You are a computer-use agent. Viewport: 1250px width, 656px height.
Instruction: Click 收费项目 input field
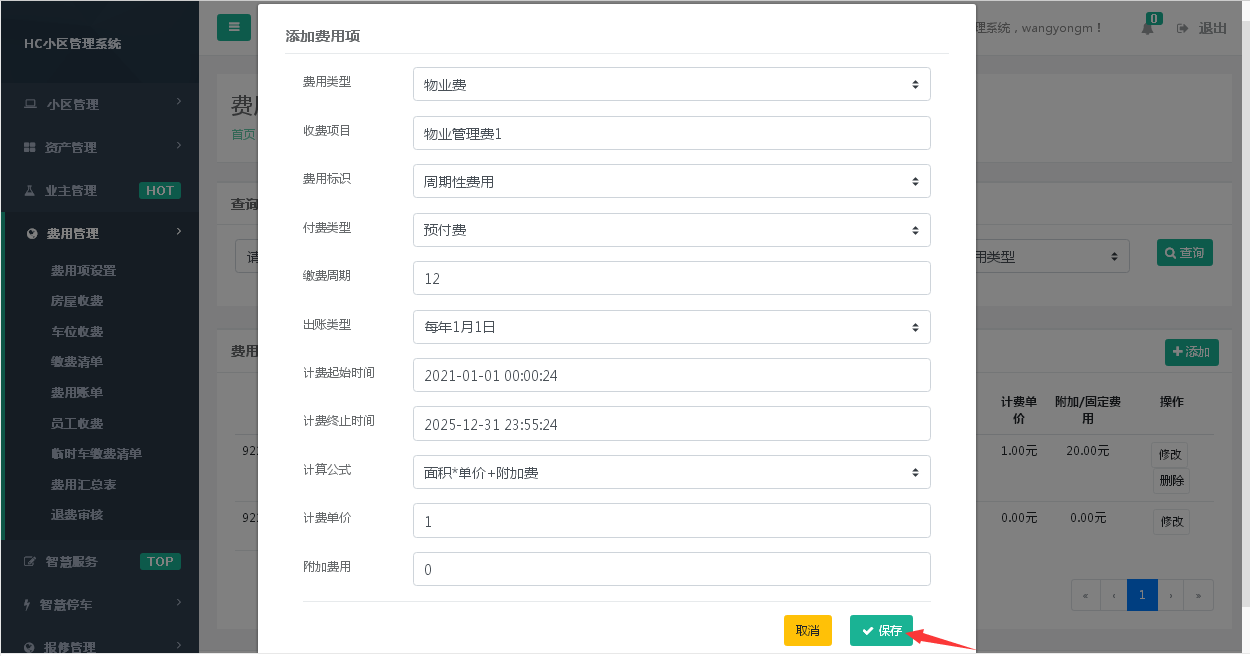(x=671, y=133)
